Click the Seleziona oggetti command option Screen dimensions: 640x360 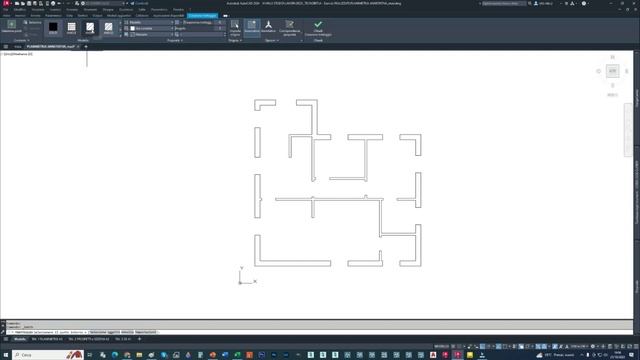[x=104, y=332]
